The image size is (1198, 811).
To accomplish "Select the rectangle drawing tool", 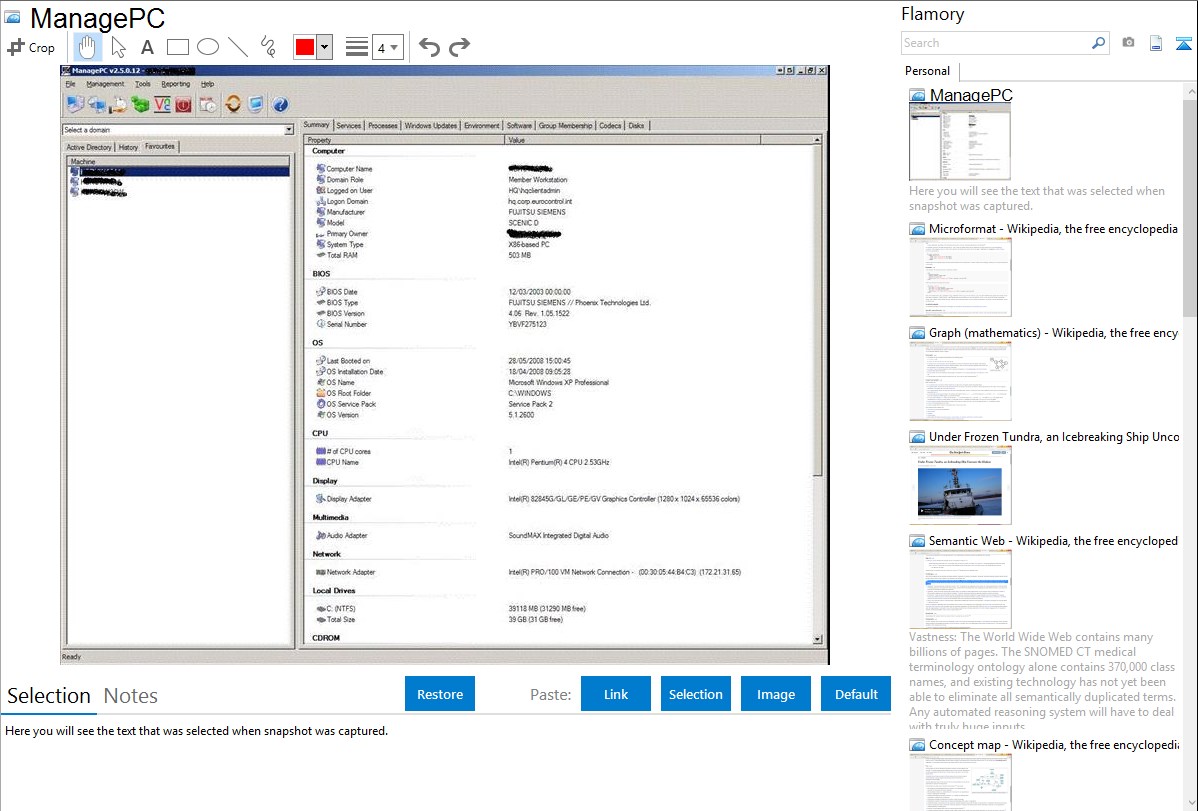I will [x=177, y=47].
